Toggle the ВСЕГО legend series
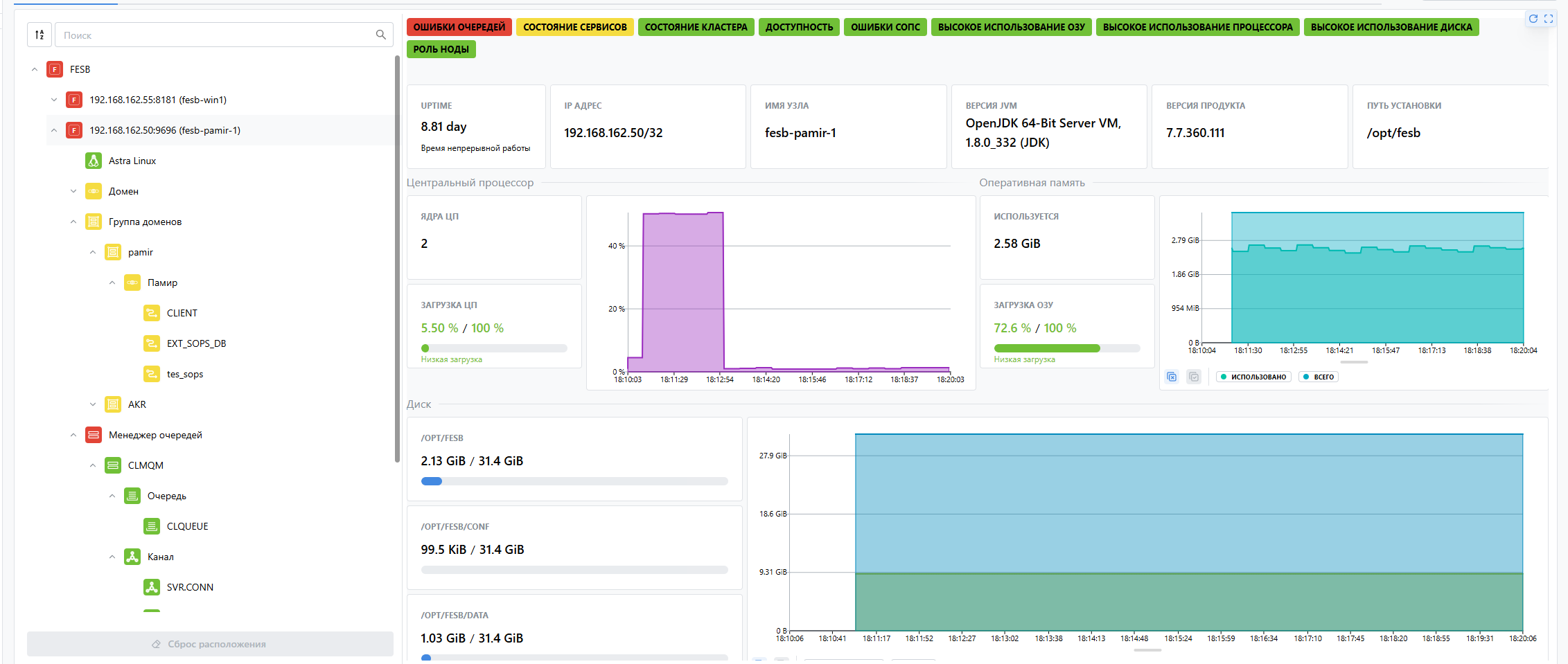Screen dimensions: 1568x664 [1319, 377]
